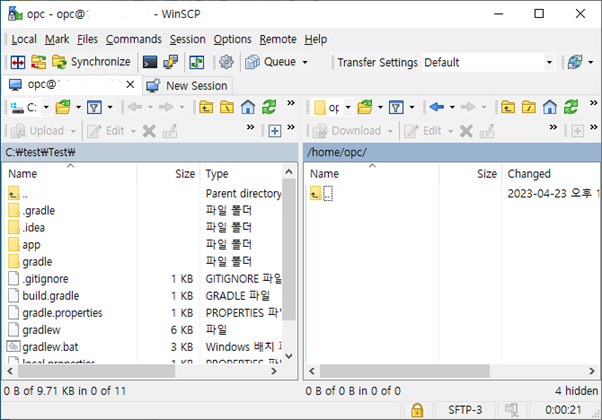
Task: Open Preferences gear icon
Action: [226, 62]
